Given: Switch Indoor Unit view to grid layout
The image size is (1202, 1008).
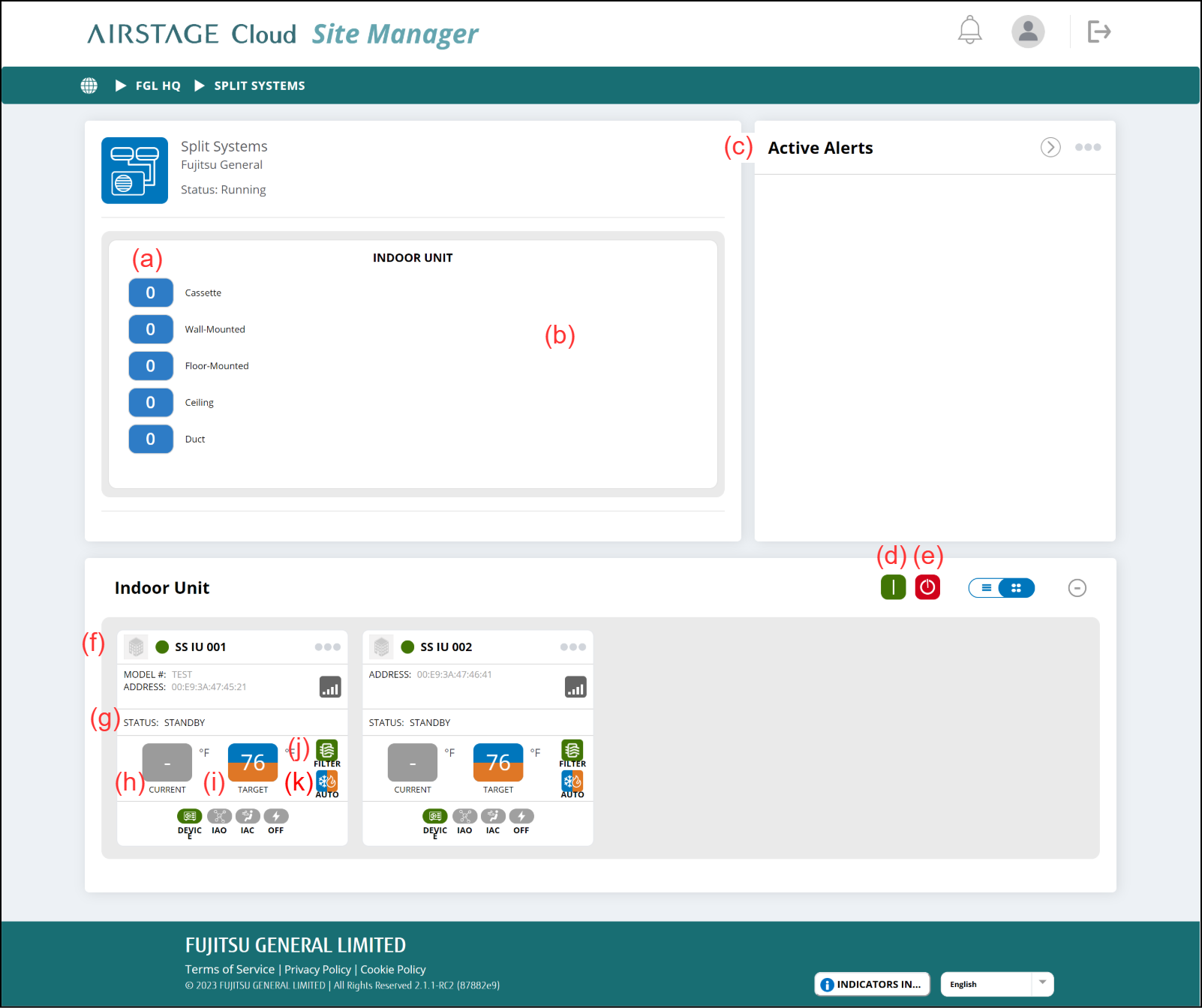Looking at the screenshot, I should [1017, 588].
